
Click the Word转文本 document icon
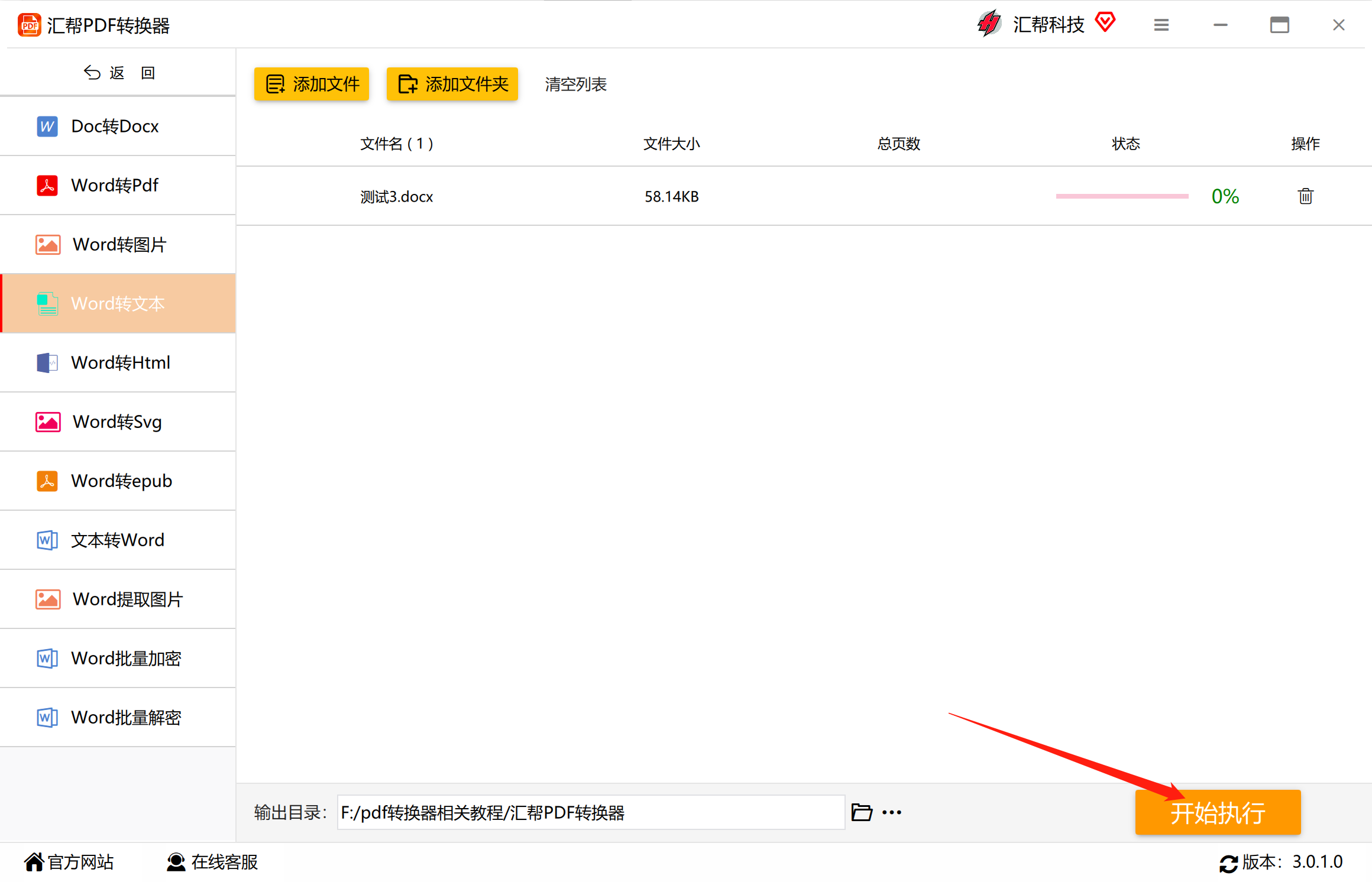(47, 304)
